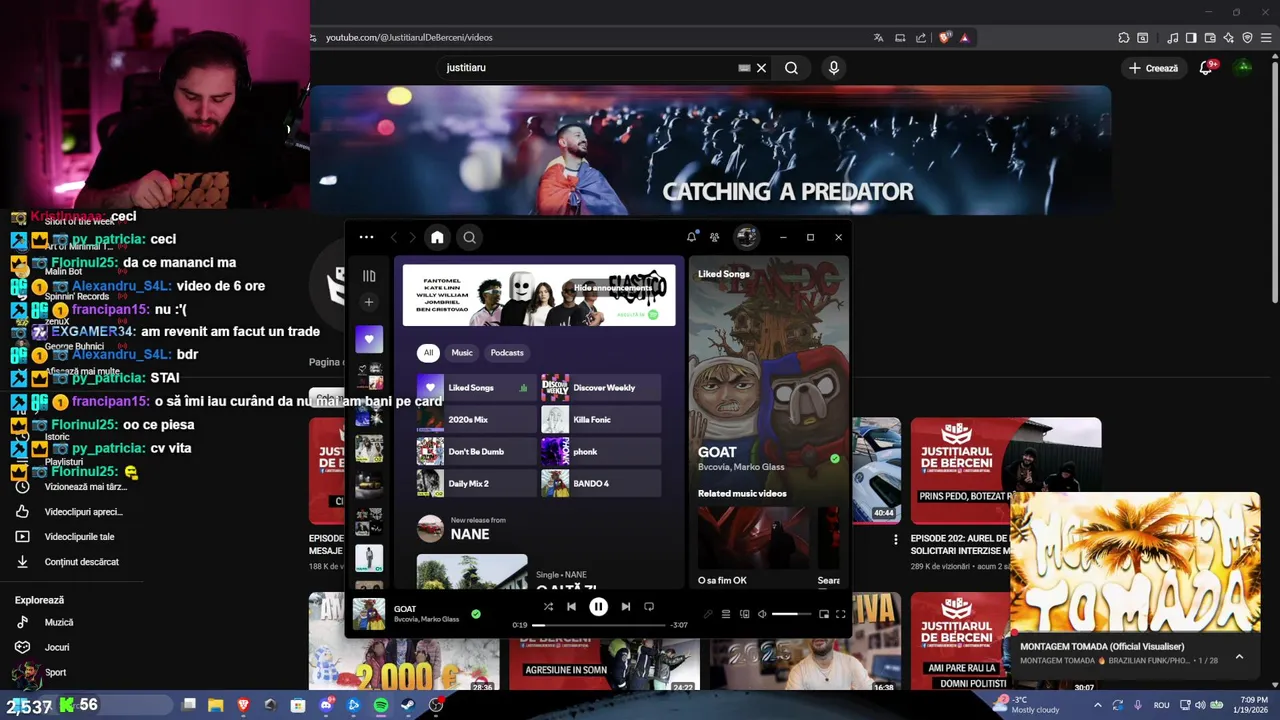Skip to next track
Viewport: 1280px width, 720px height.
tap(625, 606)
